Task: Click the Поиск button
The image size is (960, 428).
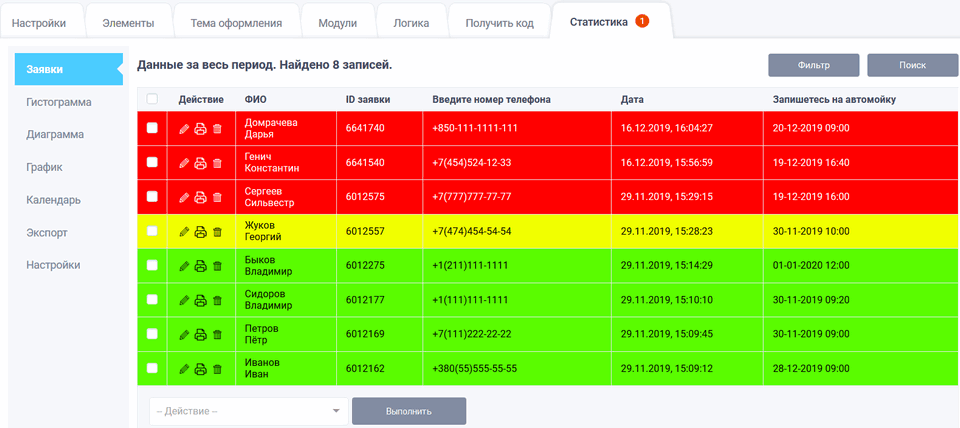Action: [912, 65]
